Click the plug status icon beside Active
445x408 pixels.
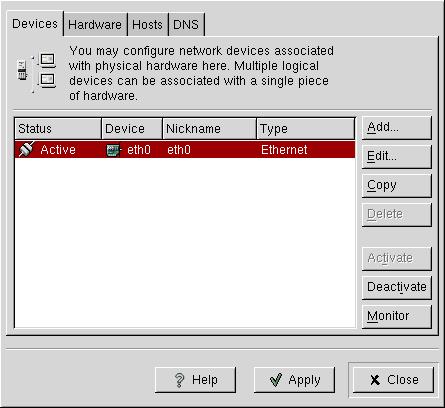coord(27,149)
